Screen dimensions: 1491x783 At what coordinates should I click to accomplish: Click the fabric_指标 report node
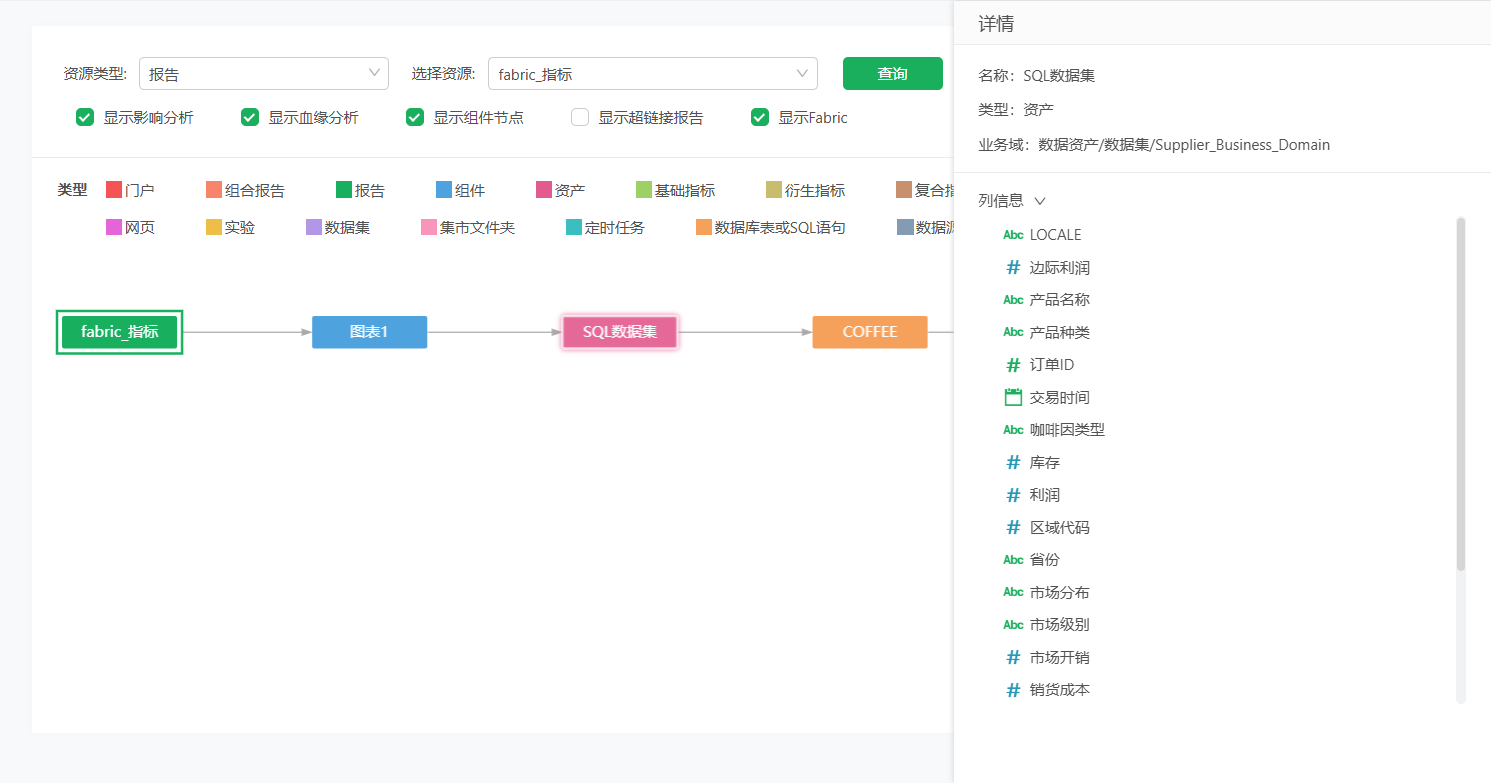click(x=119, y=332)
